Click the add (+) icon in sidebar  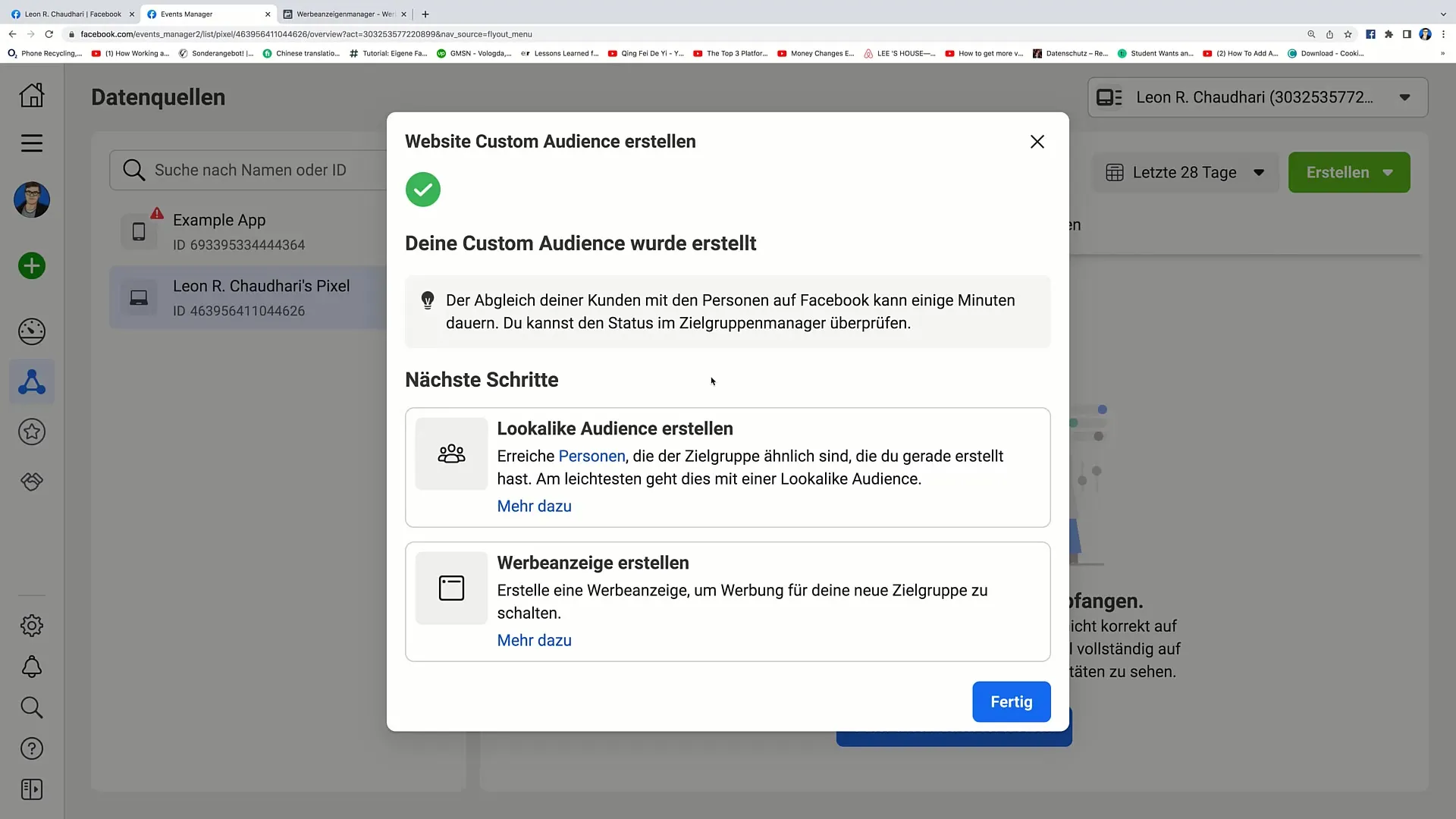(x=32, y=266)
